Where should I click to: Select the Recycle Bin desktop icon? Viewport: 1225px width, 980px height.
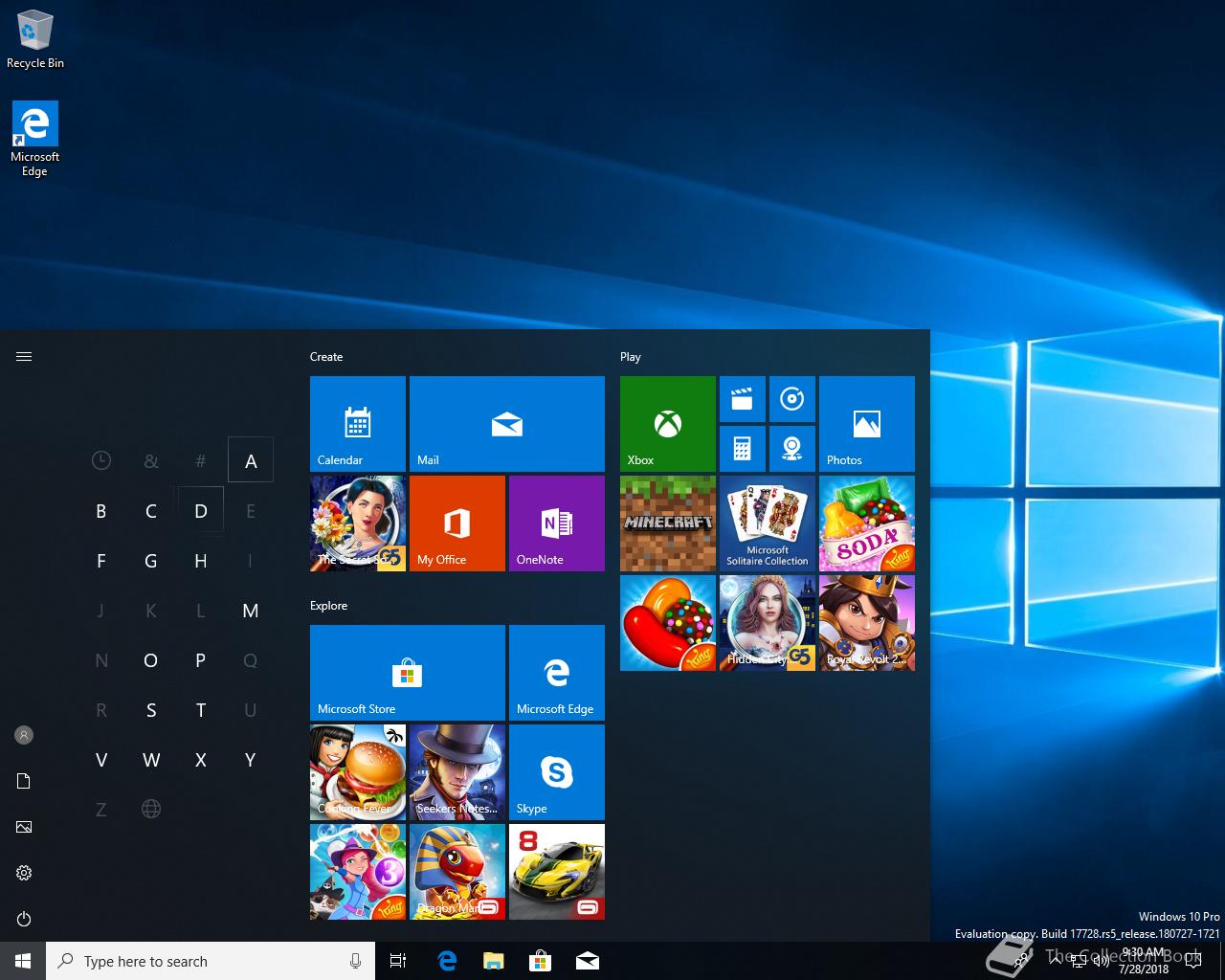click(35, 39)
